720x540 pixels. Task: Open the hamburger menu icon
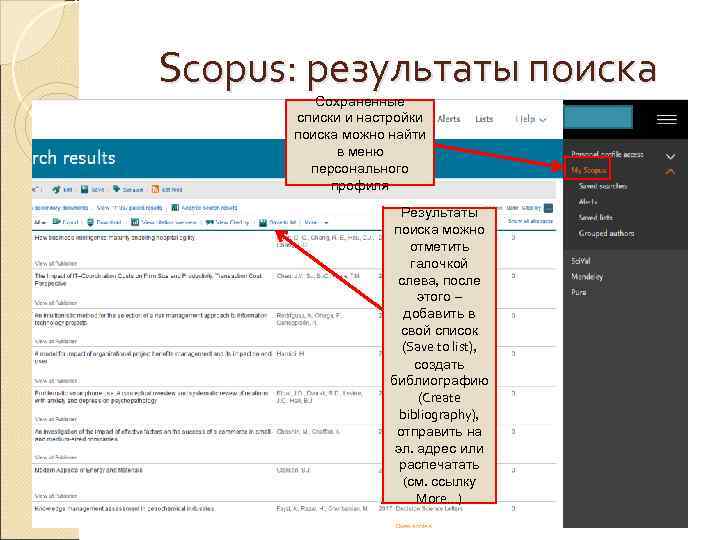(x=666, y=119)
